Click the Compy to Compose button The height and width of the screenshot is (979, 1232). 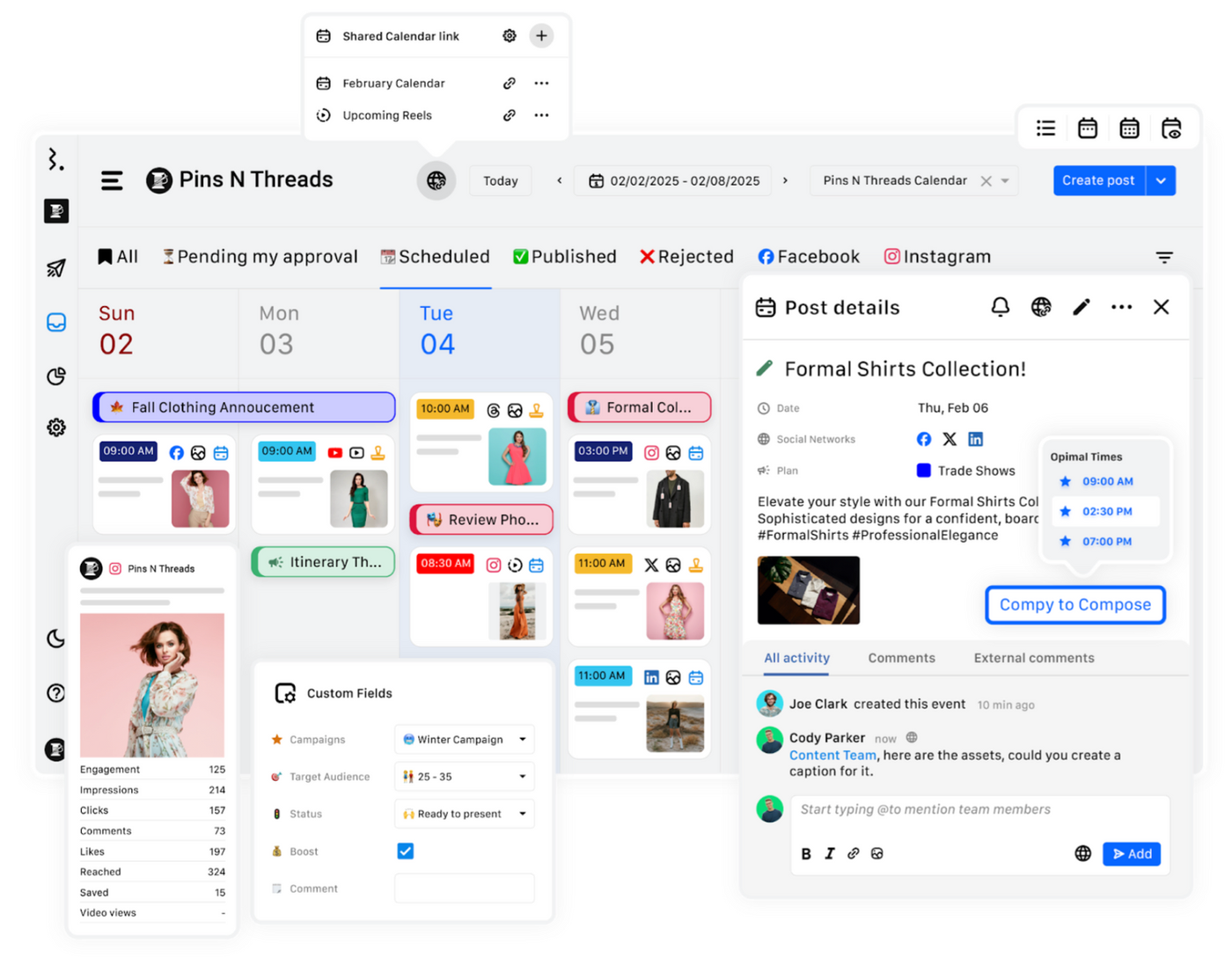tap(1075, 605)
